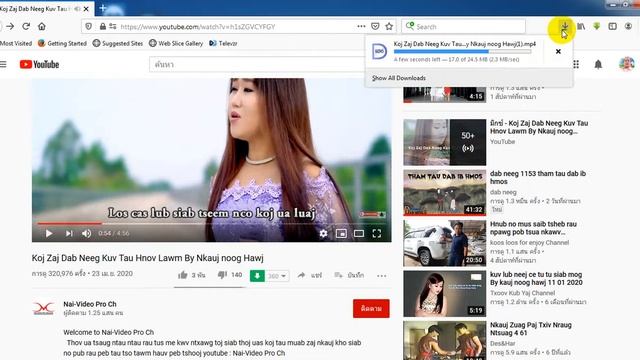Go to YouTube home logo

point(40,64)
